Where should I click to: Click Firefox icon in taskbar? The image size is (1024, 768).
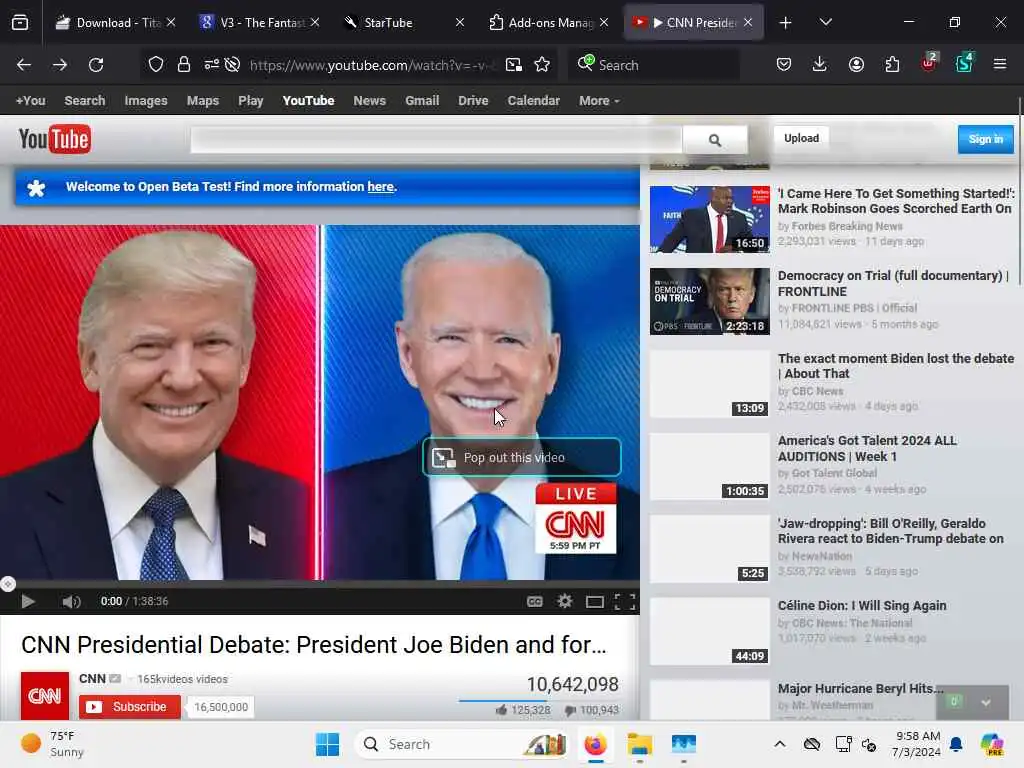[595, 744]
